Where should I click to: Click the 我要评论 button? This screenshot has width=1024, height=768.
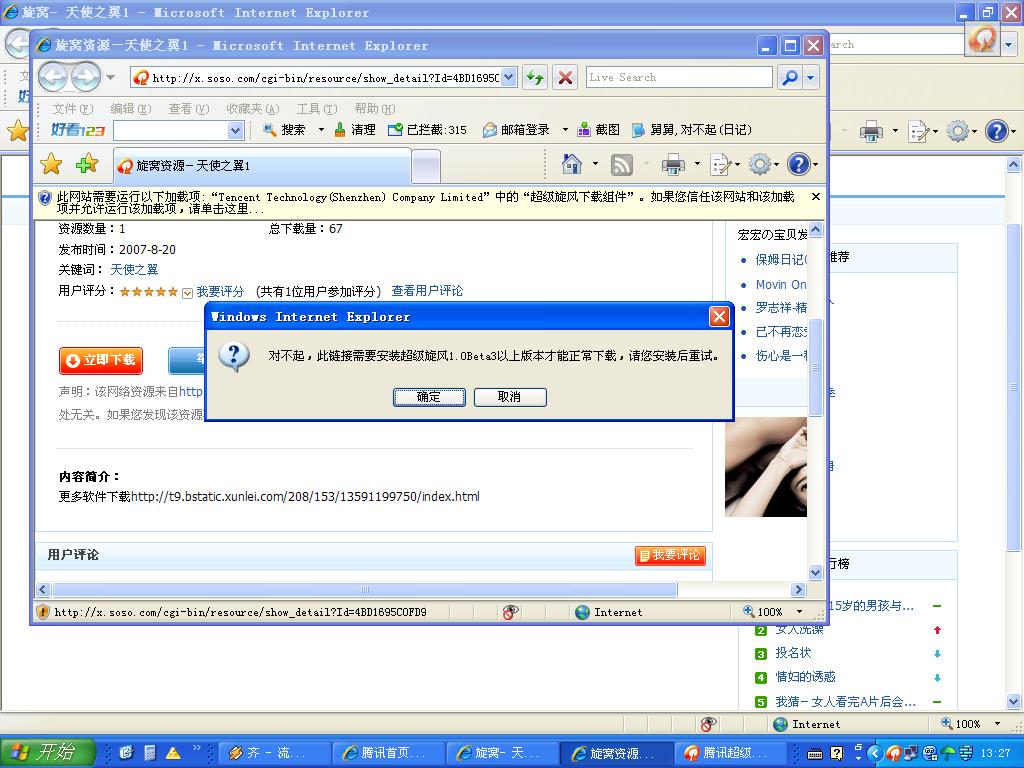point(669,555)
